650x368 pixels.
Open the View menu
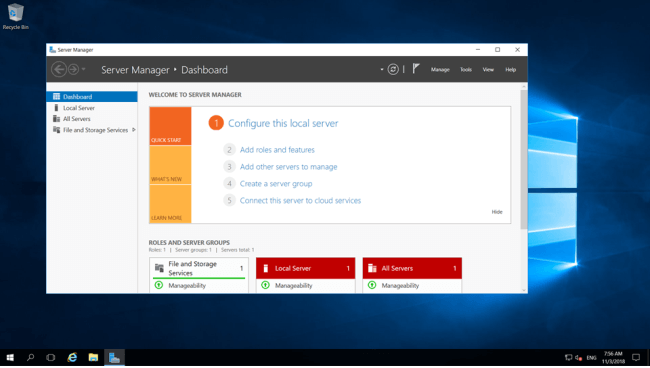tap(488, 70)
